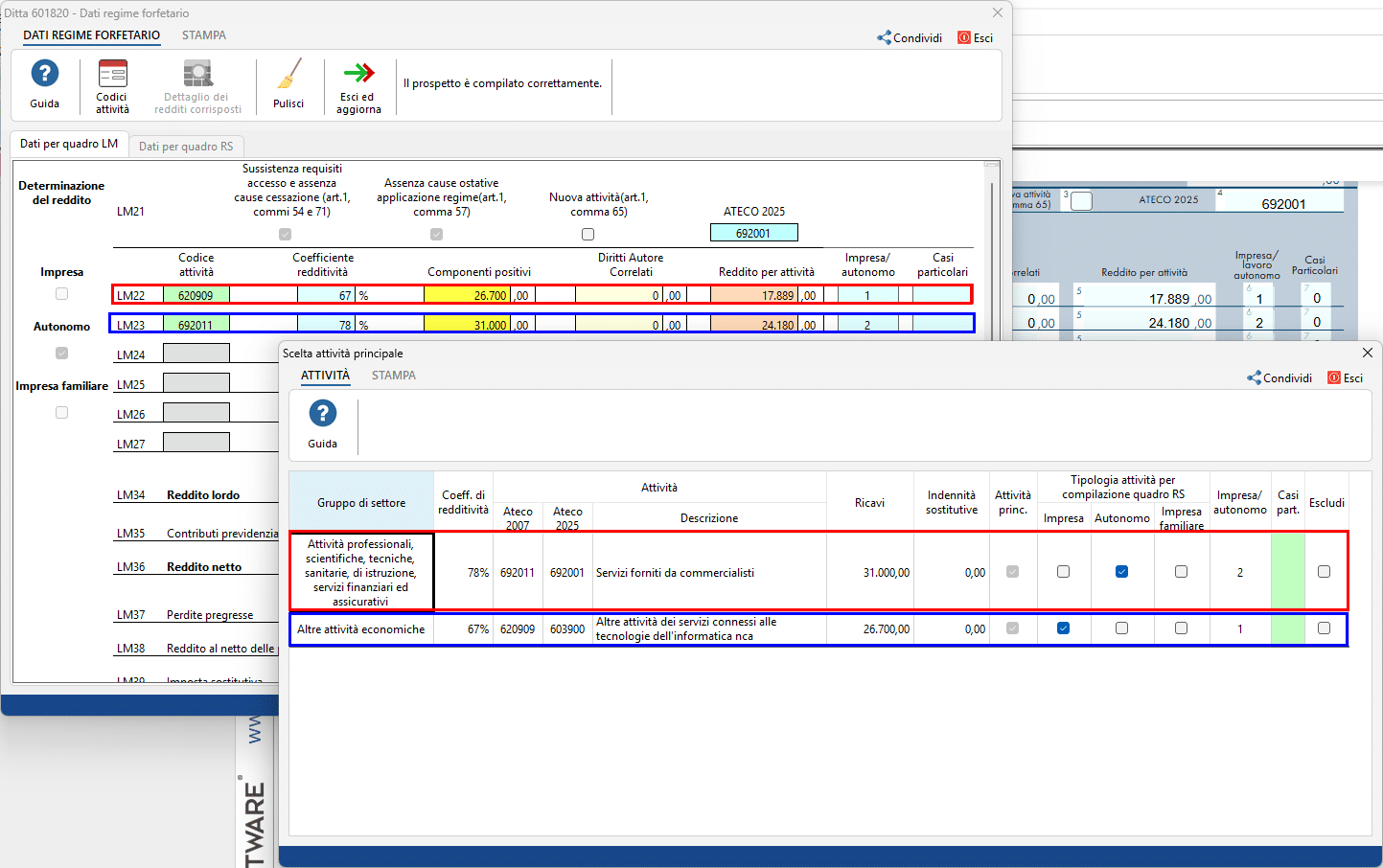Click the Pulisci broom icon
The image size is (1383, 868).
coord(288,75)
